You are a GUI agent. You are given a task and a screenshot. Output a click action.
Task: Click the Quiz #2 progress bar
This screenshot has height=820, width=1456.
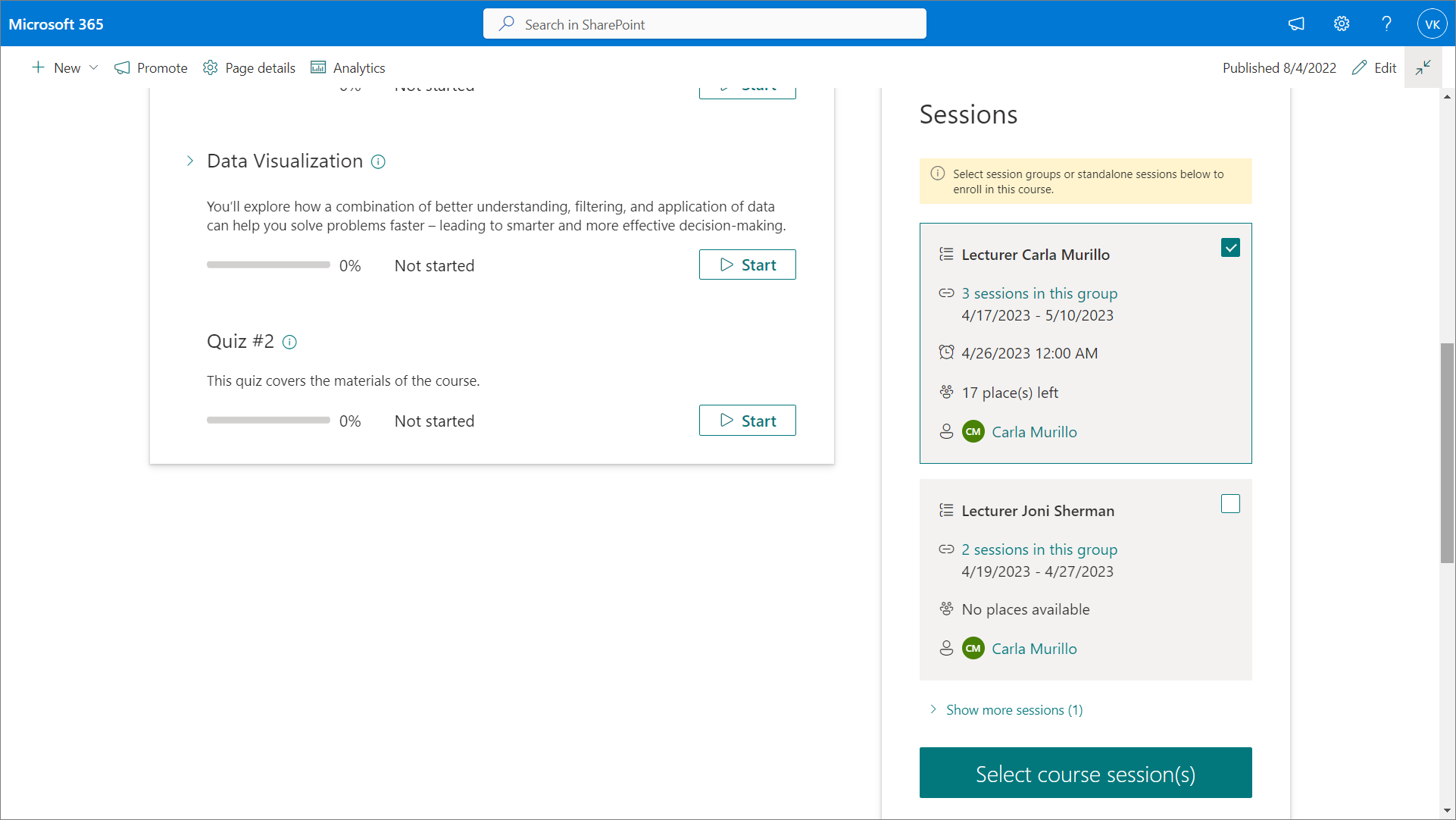pos(268,420)
